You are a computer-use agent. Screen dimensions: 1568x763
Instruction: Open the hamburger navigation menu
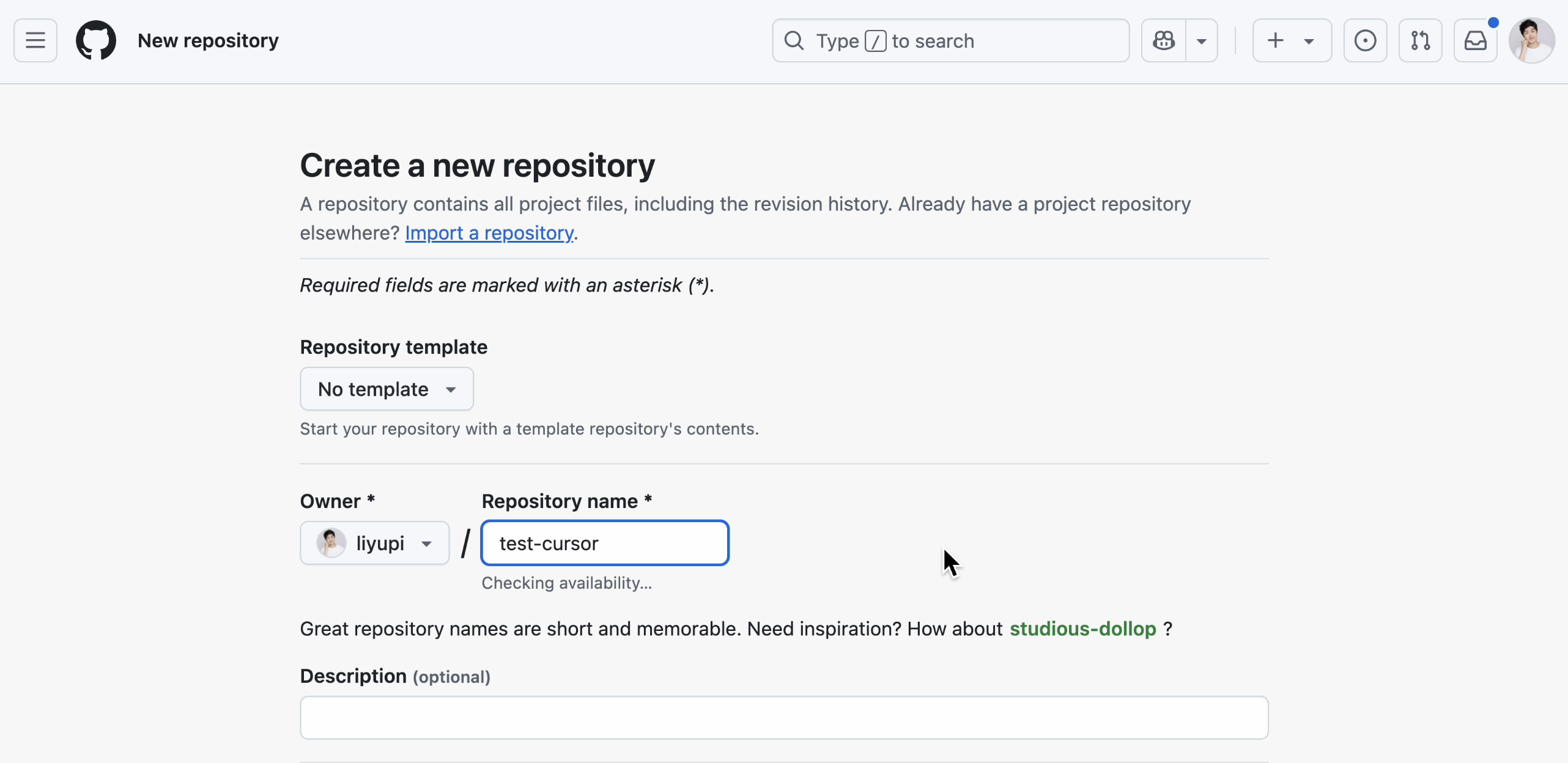(35, 40)
